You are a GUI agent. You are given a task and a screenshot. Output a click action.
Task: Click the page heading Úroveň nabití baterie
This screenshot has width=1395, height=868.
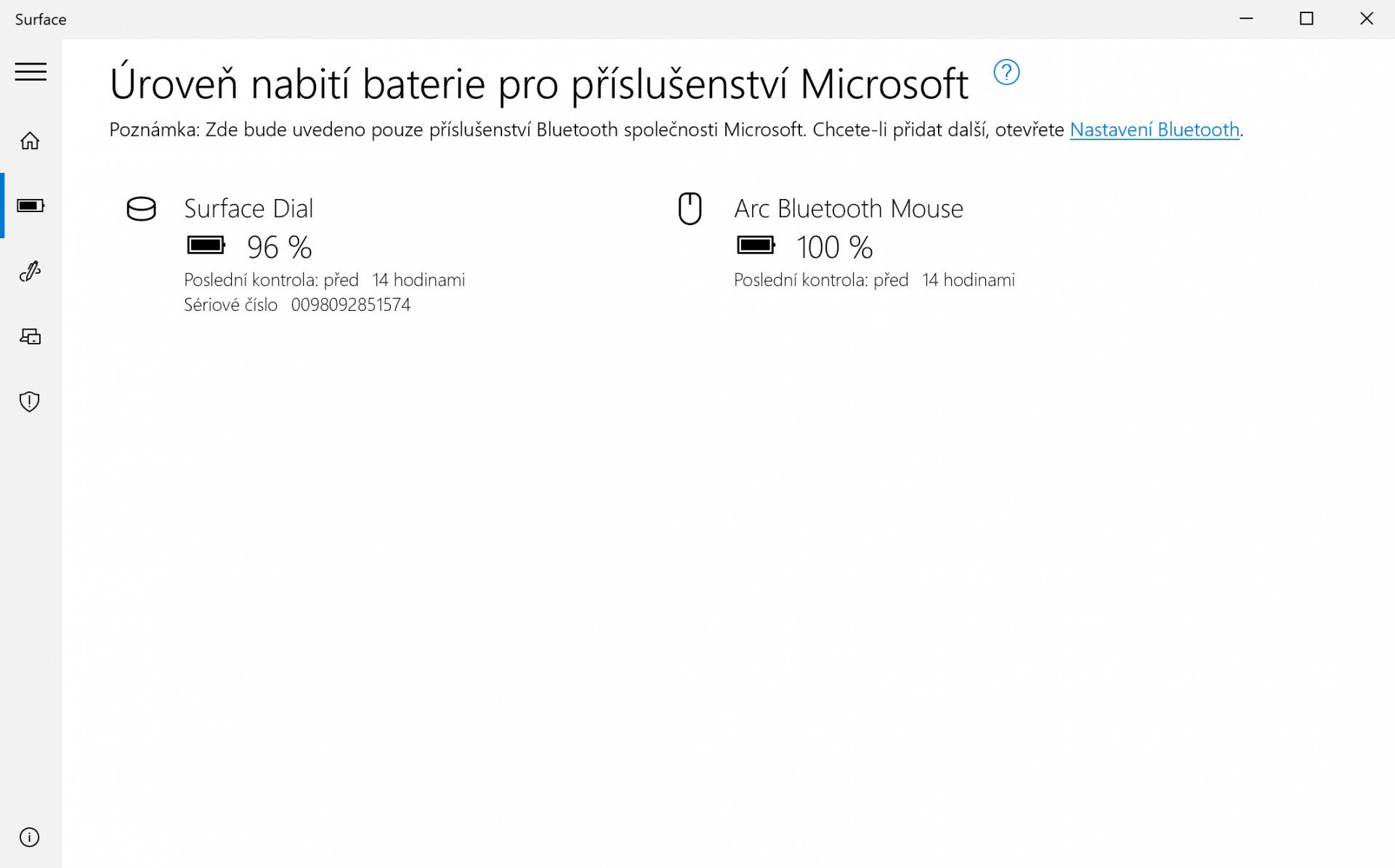[x=539, y=83]
